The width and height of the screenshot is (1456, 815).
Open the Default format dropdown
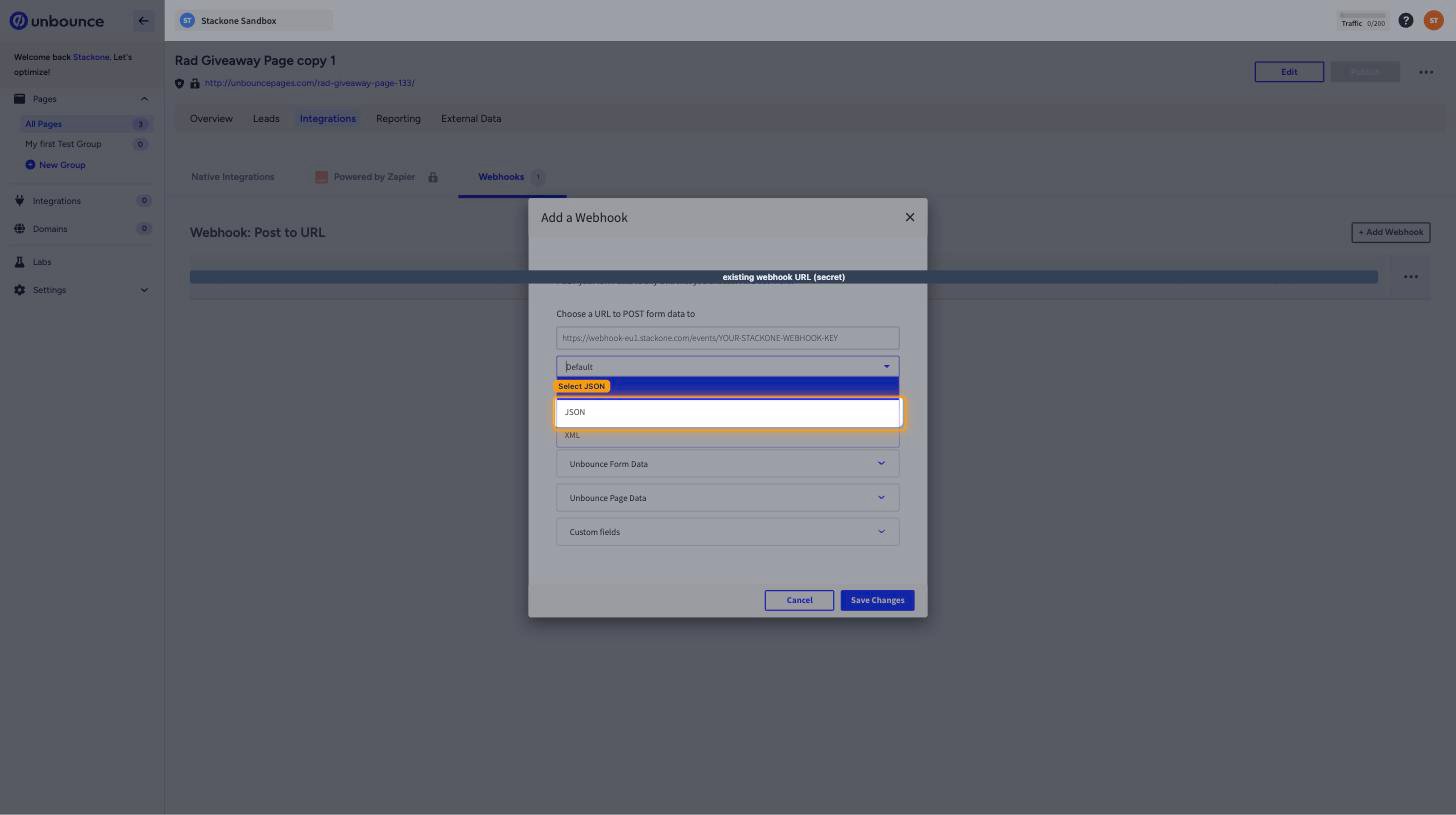pyautogui.click(x=728, y=366)
